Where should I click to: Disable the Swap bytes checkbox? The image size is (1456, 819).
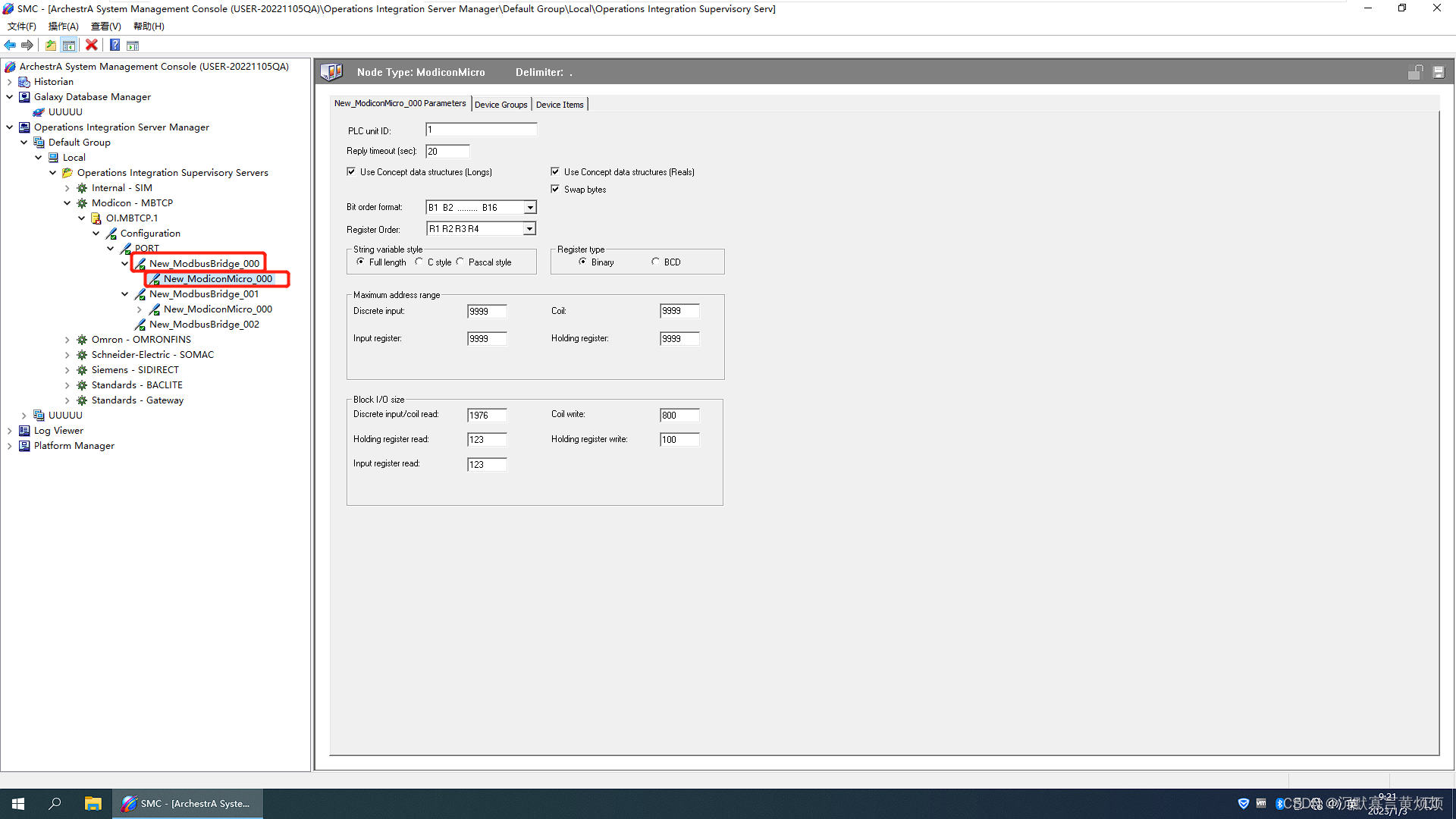pyautogui.click(x=556, y=189)
